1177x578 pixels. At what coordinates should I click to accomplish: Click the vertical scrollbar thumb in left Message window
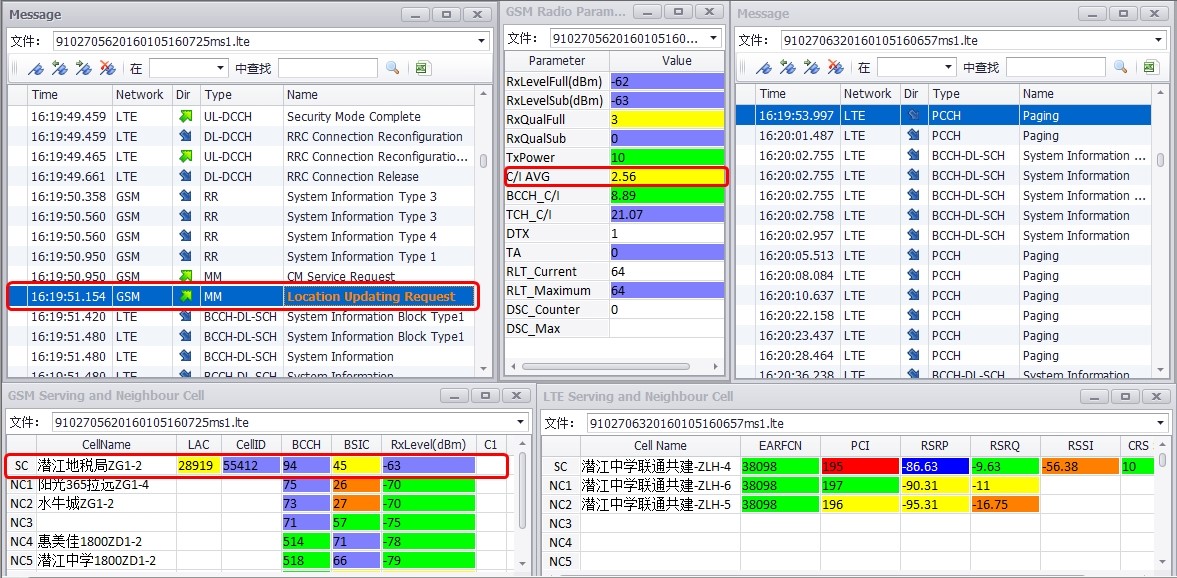tap(484, 161)
